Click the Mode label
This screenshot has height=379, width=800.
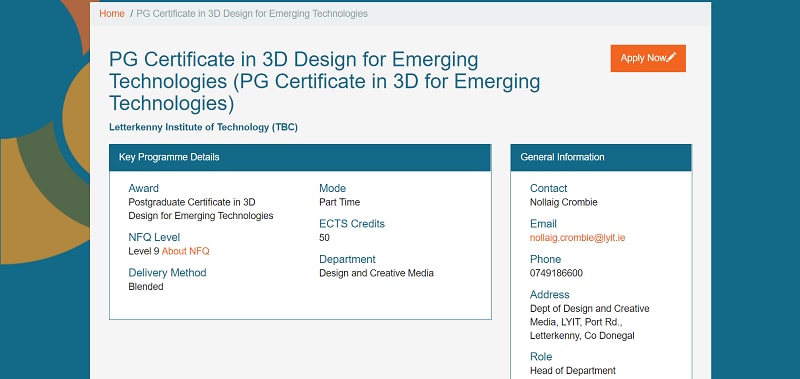click(x=333, y=188)
